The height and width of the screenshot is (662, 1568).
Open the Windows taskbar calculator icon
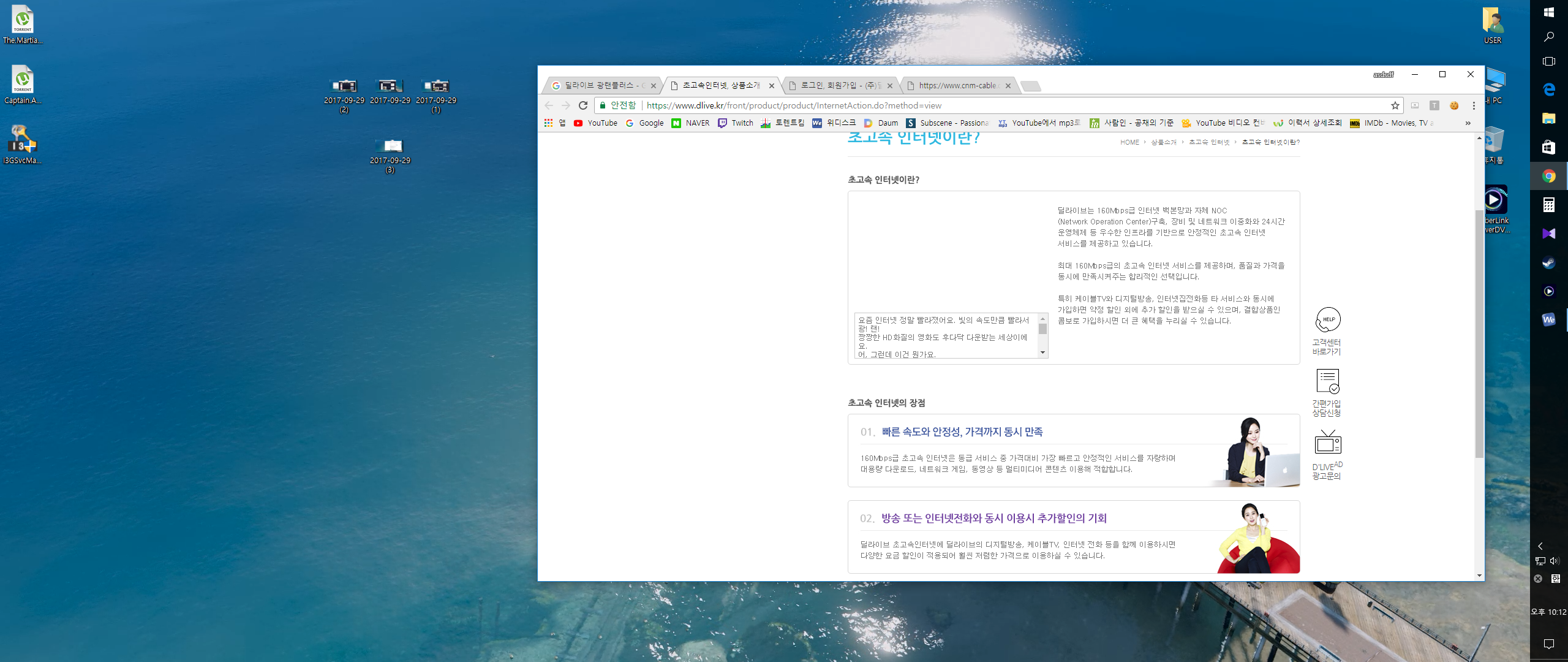point(1548,205)
